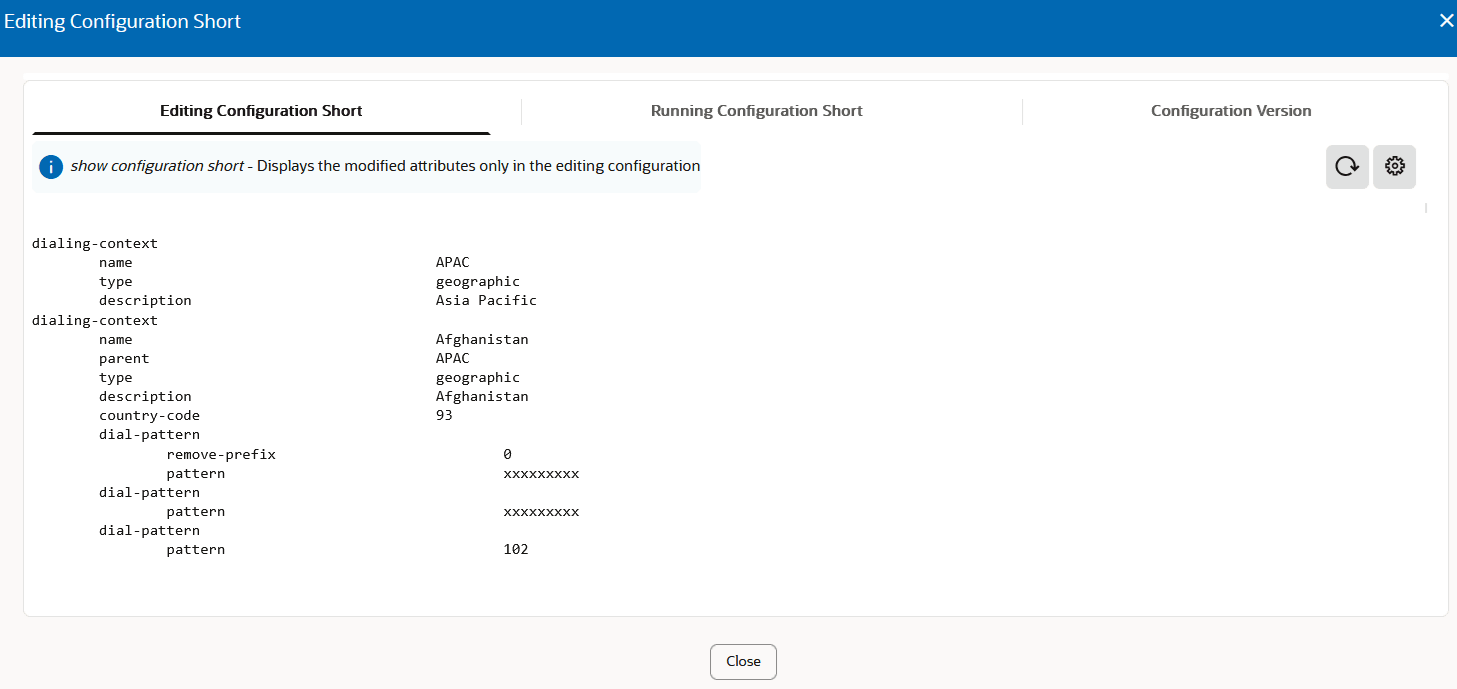Click the pattern value 102

[516, 549]
